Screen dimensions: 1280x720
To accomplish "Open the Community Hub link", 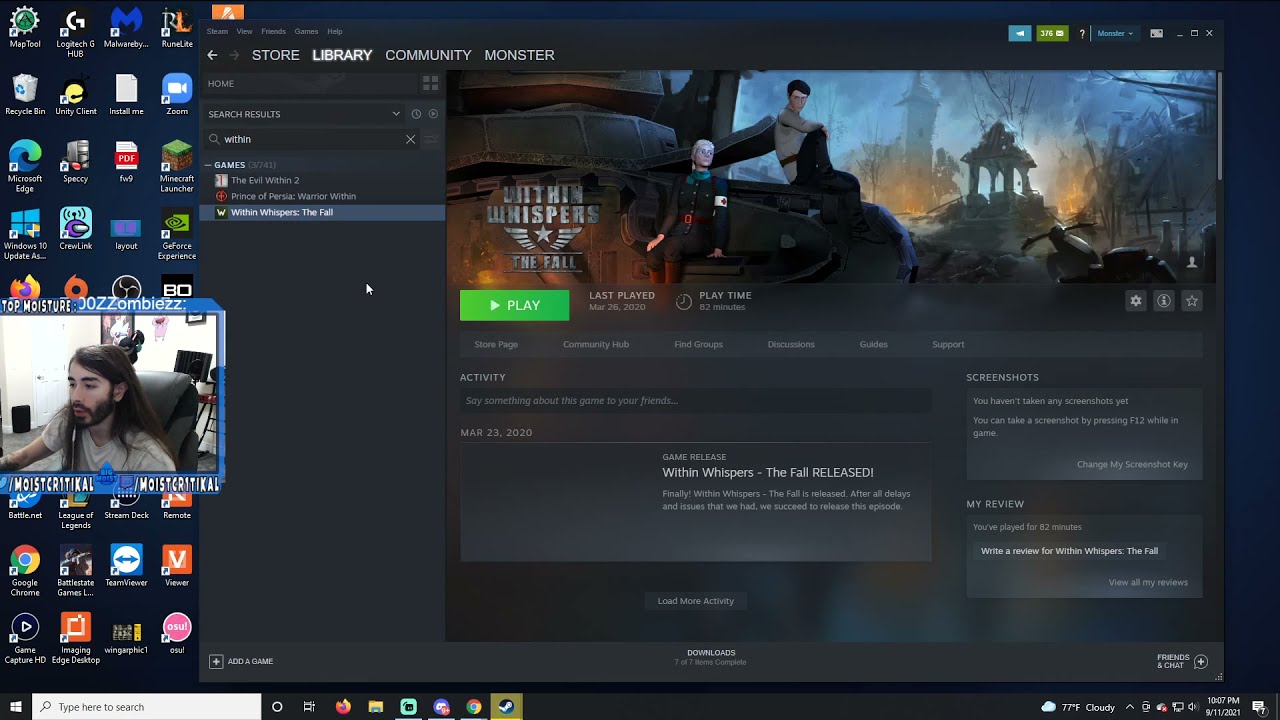I will [596, 344].
